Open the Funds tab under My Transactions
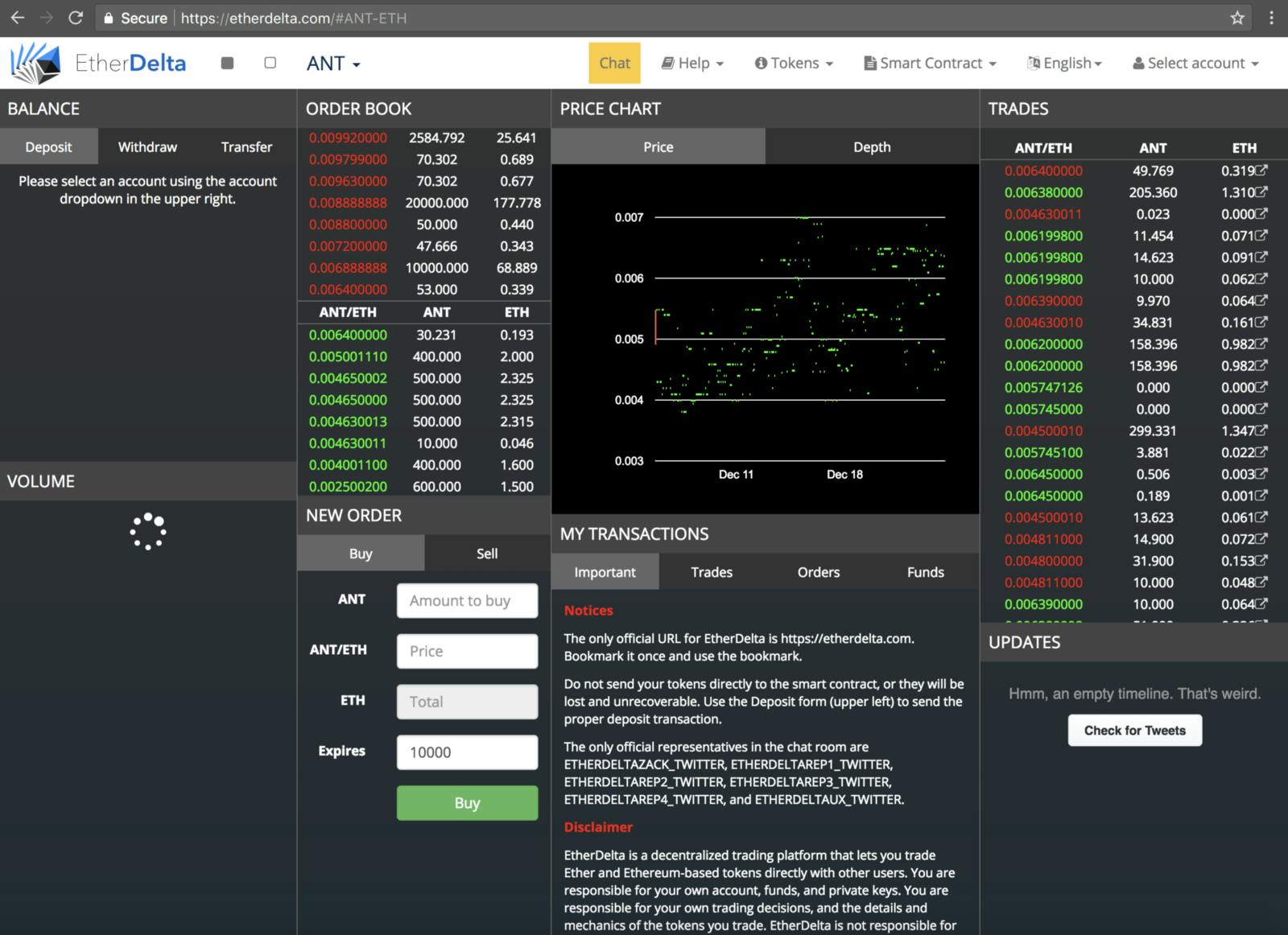Image resolution: width=1288 pixels, height=935 pixels. pyautogui.click(x=924, y=571)
